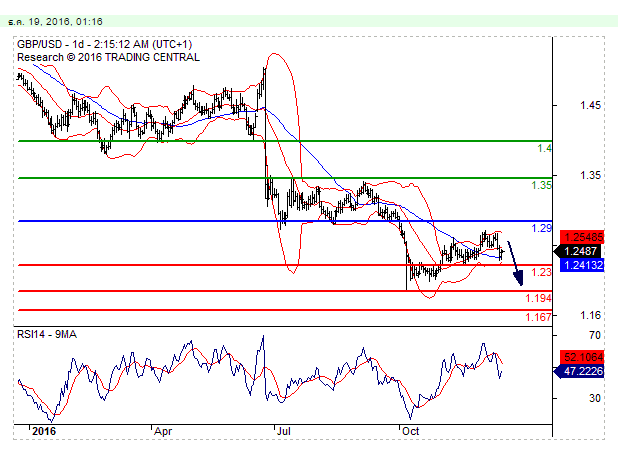
Task: Click the 'RSI14 - 9MA' indicator label
Action: click(47, 335)
